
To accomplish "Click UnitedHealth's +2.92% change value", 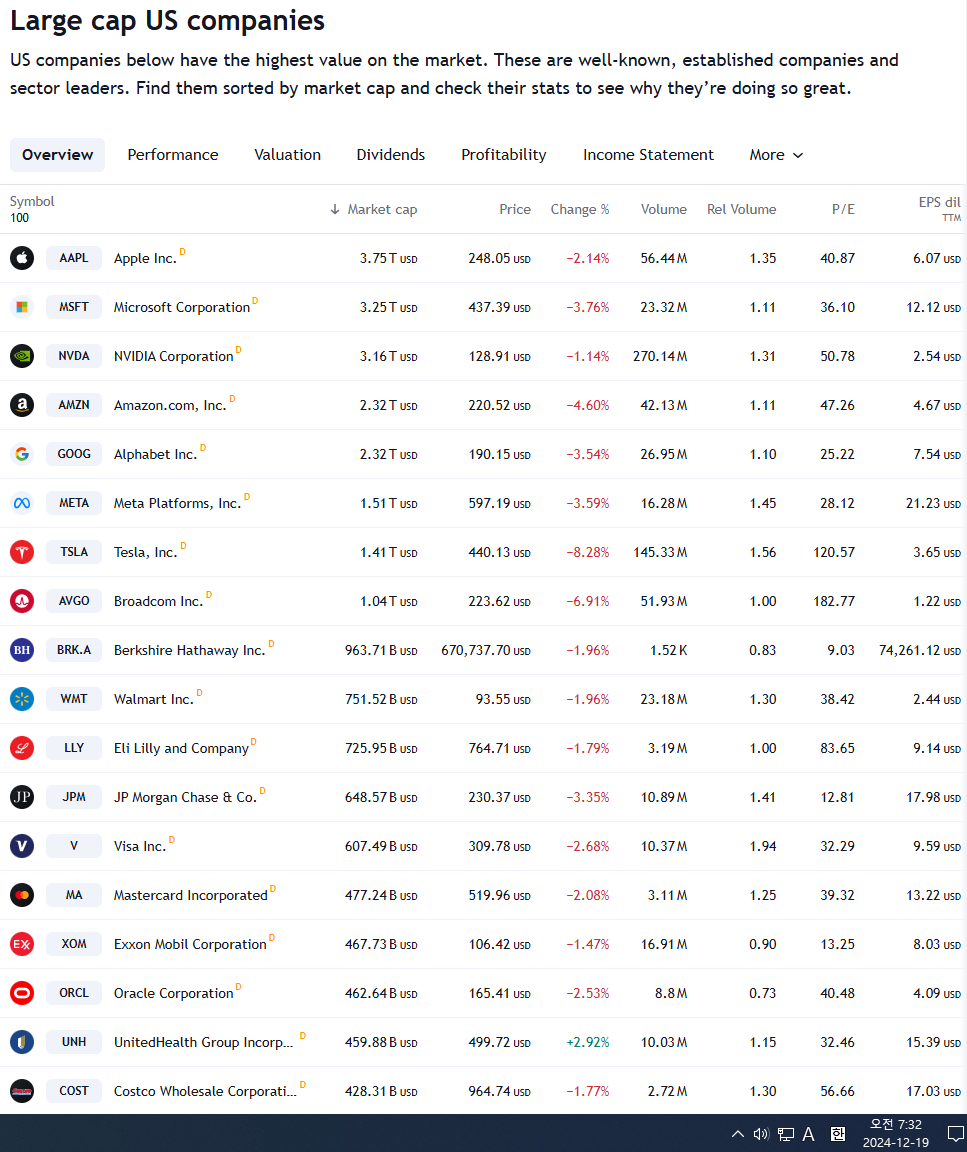I will (588, 1043).
